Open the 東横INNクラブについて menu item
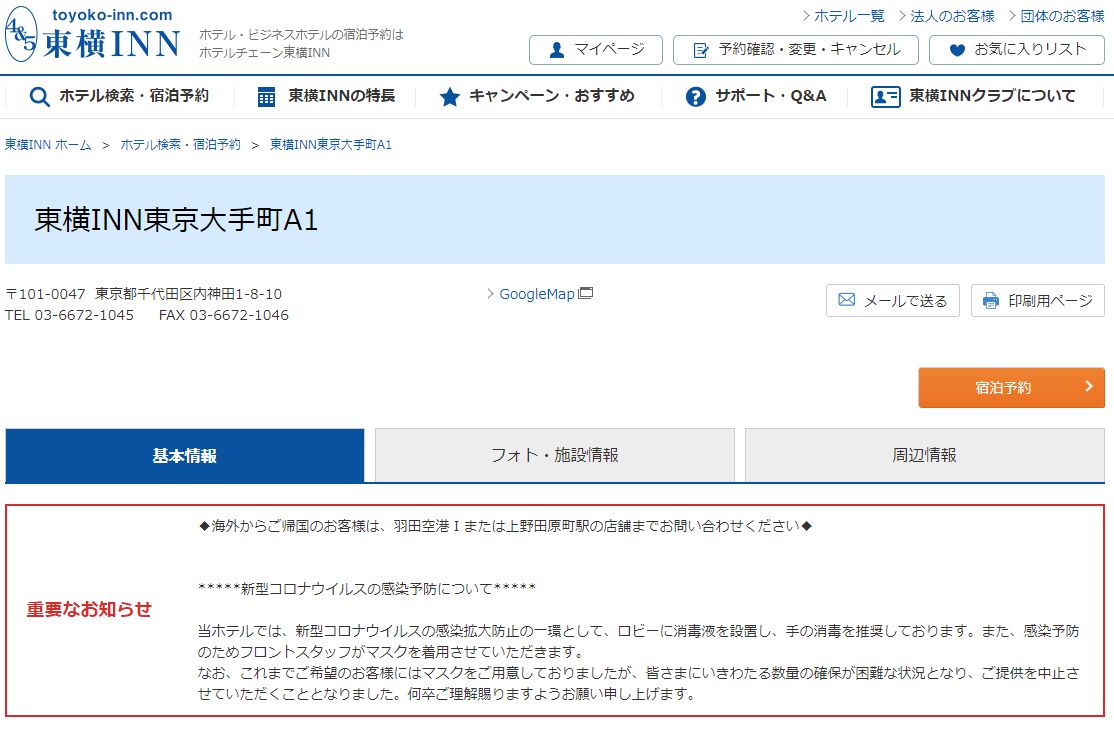Image resolution: width=1114 pixels, height=731 pixels. [973, 96]
